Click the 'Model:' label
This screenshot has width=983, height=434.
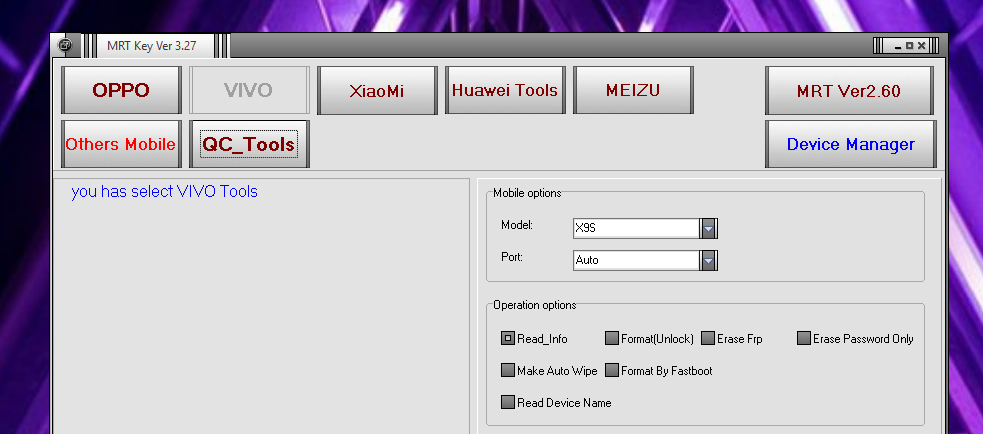tap(517, 225)
